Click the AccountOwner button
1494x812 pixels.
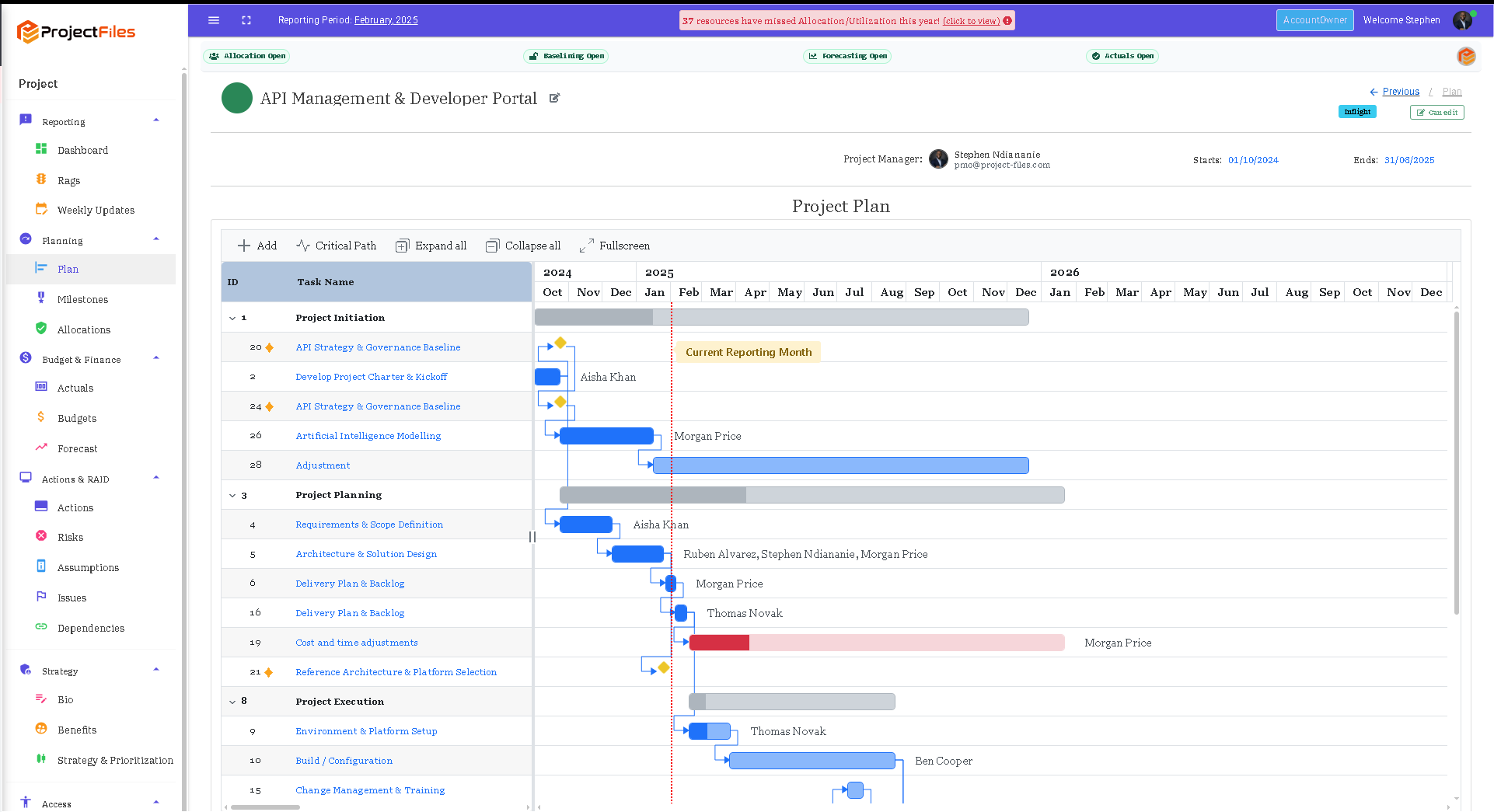coord(1314,20)
